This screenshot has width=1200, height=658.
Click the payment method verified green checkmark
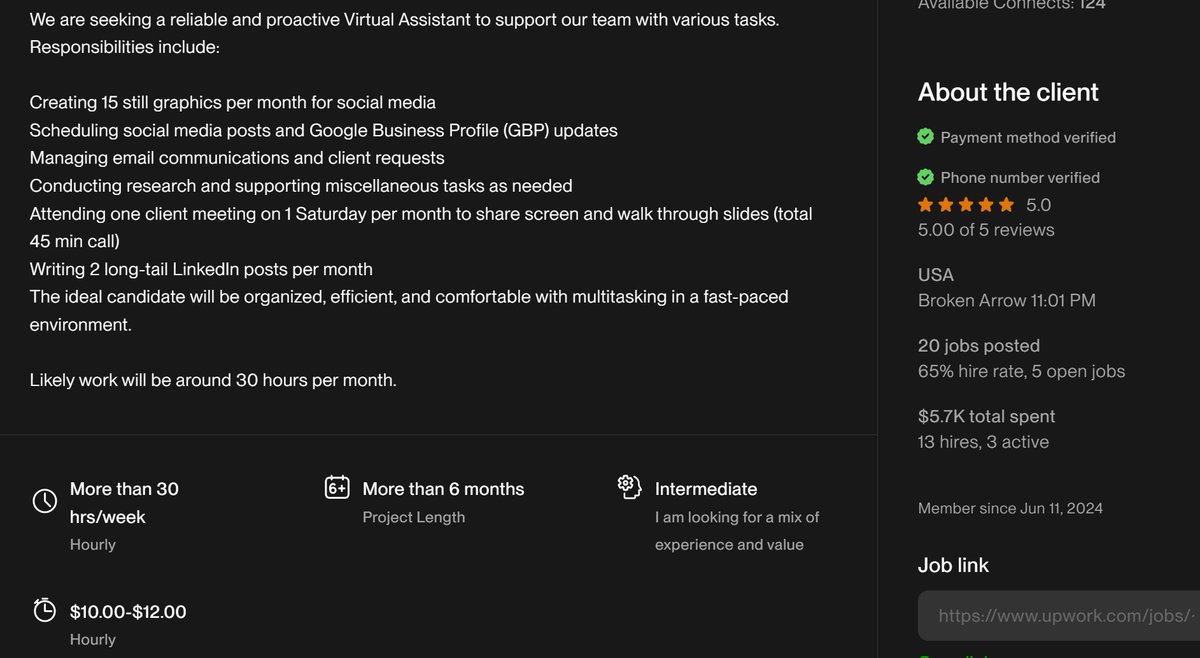(x=925, y=137)
